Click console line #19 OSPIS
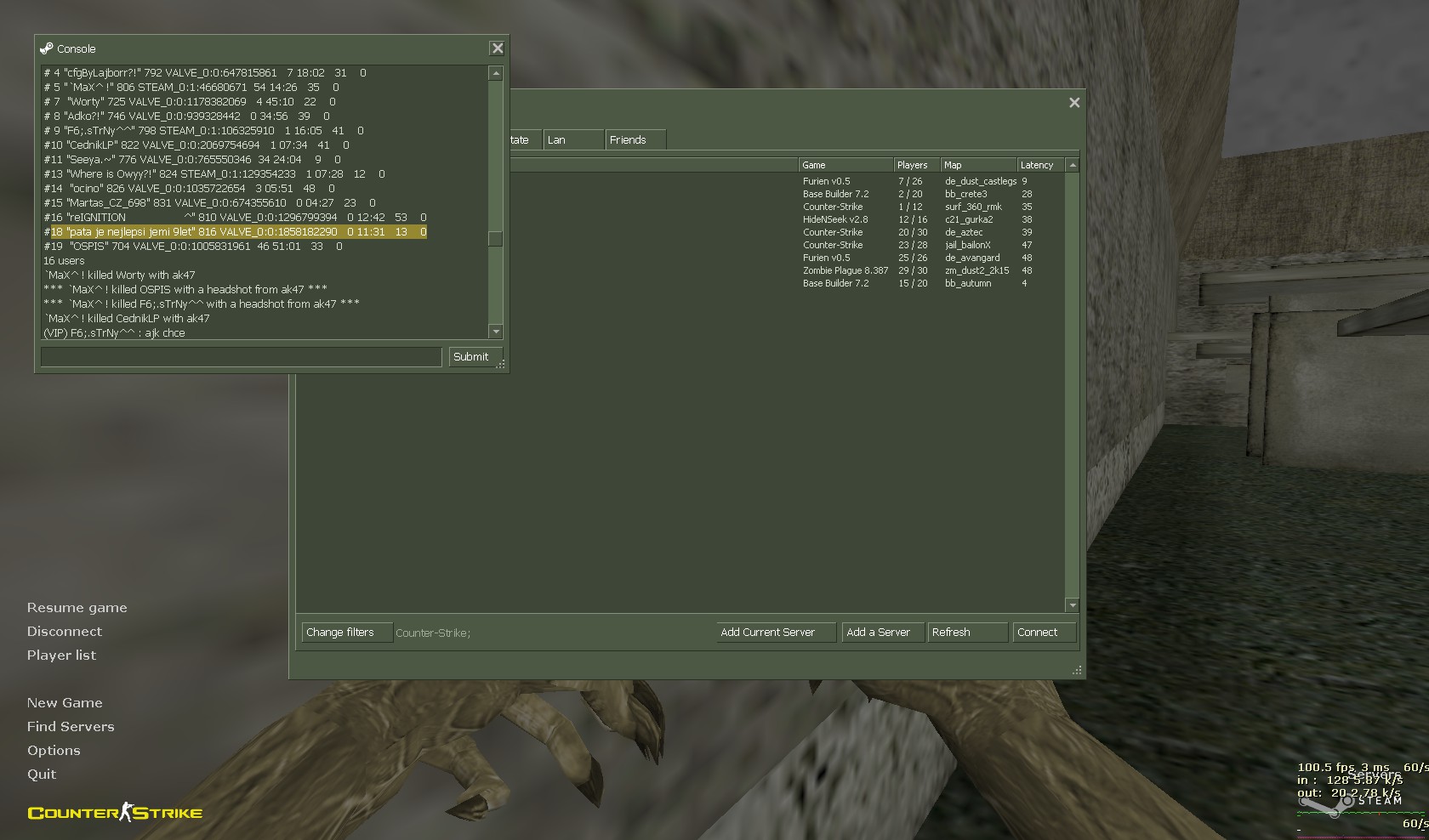Viewport: 1429px width, 840px height. click(193, 247)
